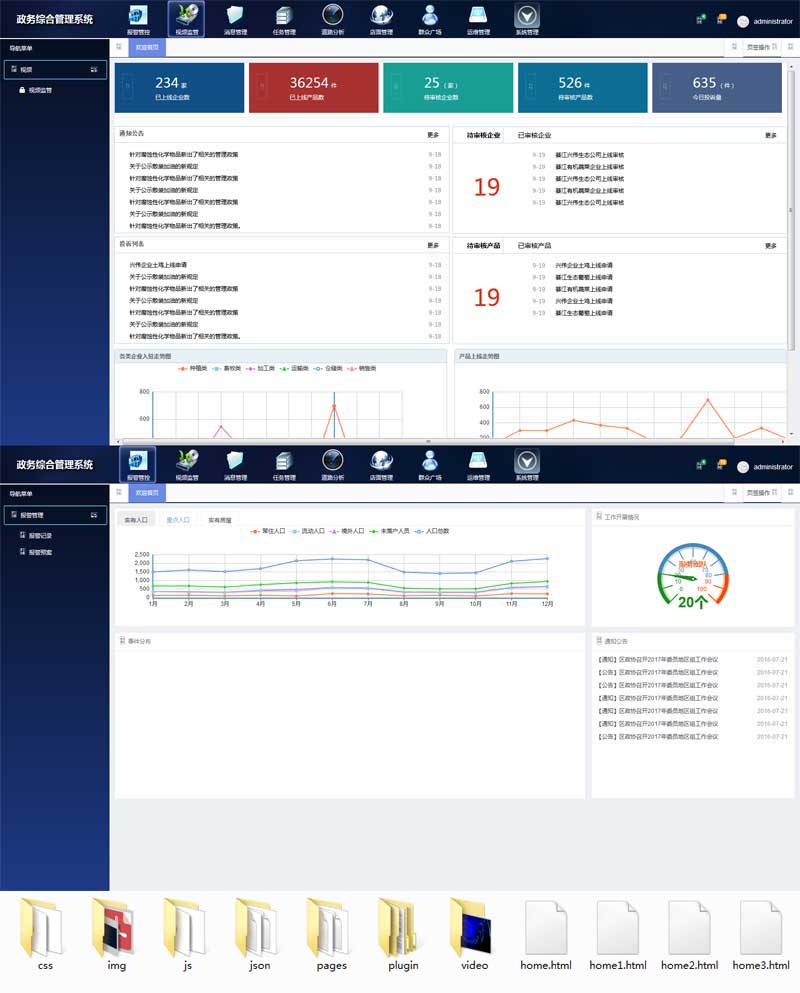Open the public square person icon in the top dashboard
Viewport: 800px width, 993px height.
coord(430,19)
